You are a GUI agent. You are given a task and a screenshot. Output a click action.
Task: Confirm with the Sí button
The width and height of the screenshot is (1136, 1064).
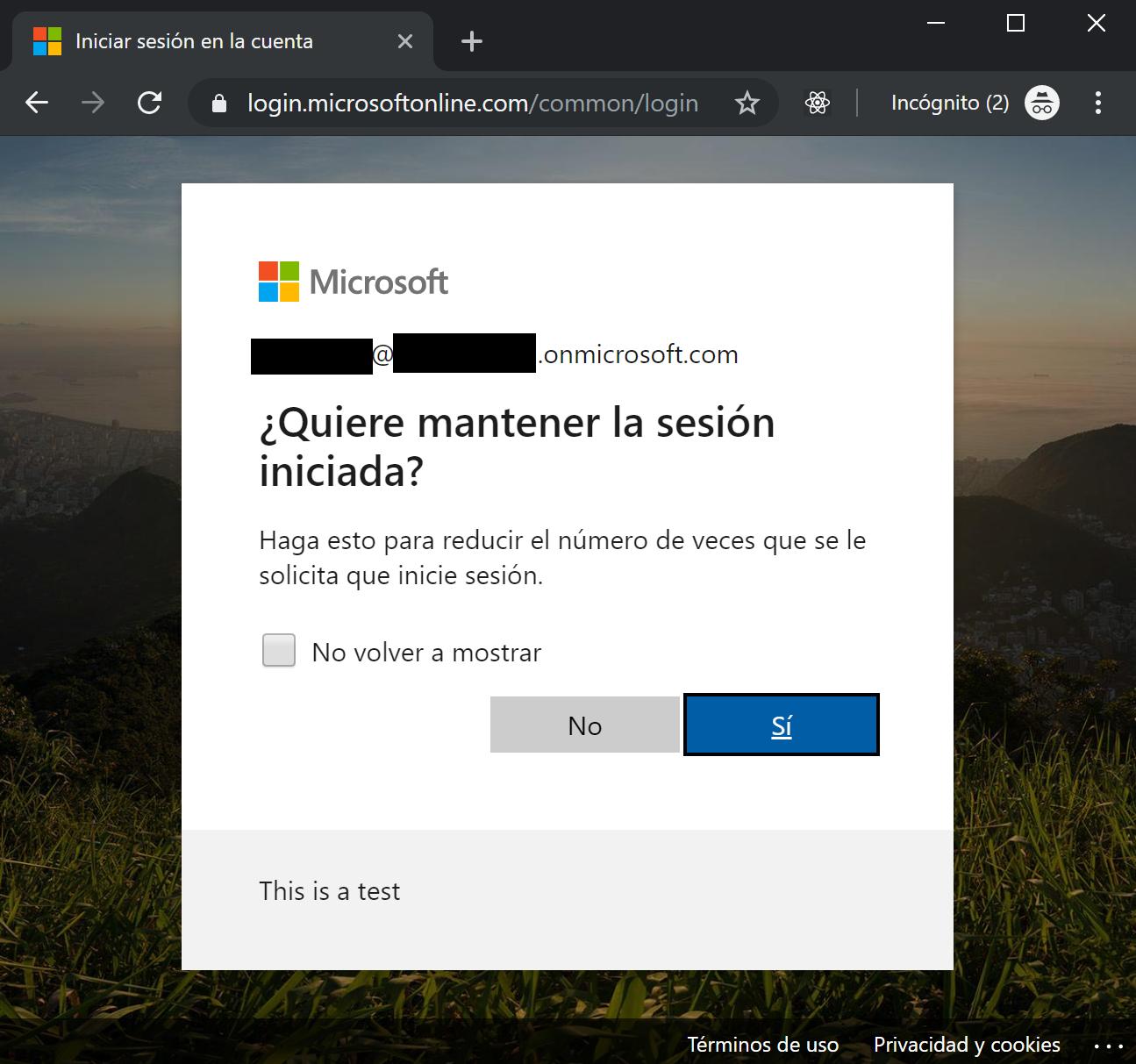pyautogui.click(x=782, y=725)
